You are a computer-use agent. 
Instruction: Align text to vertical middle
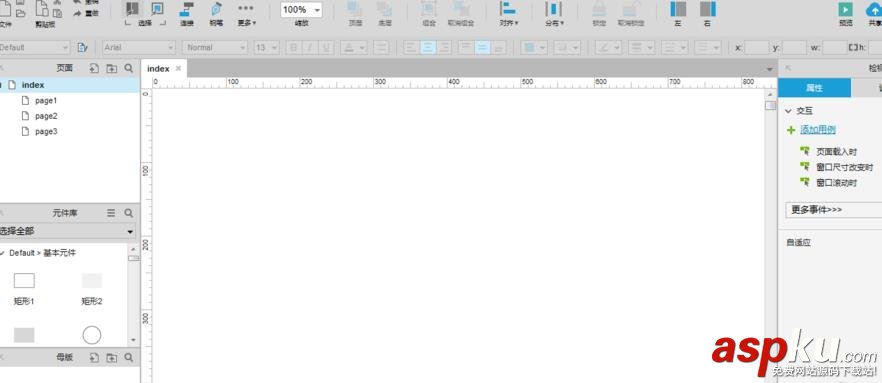pyautogui.click(x=482, y=48)
